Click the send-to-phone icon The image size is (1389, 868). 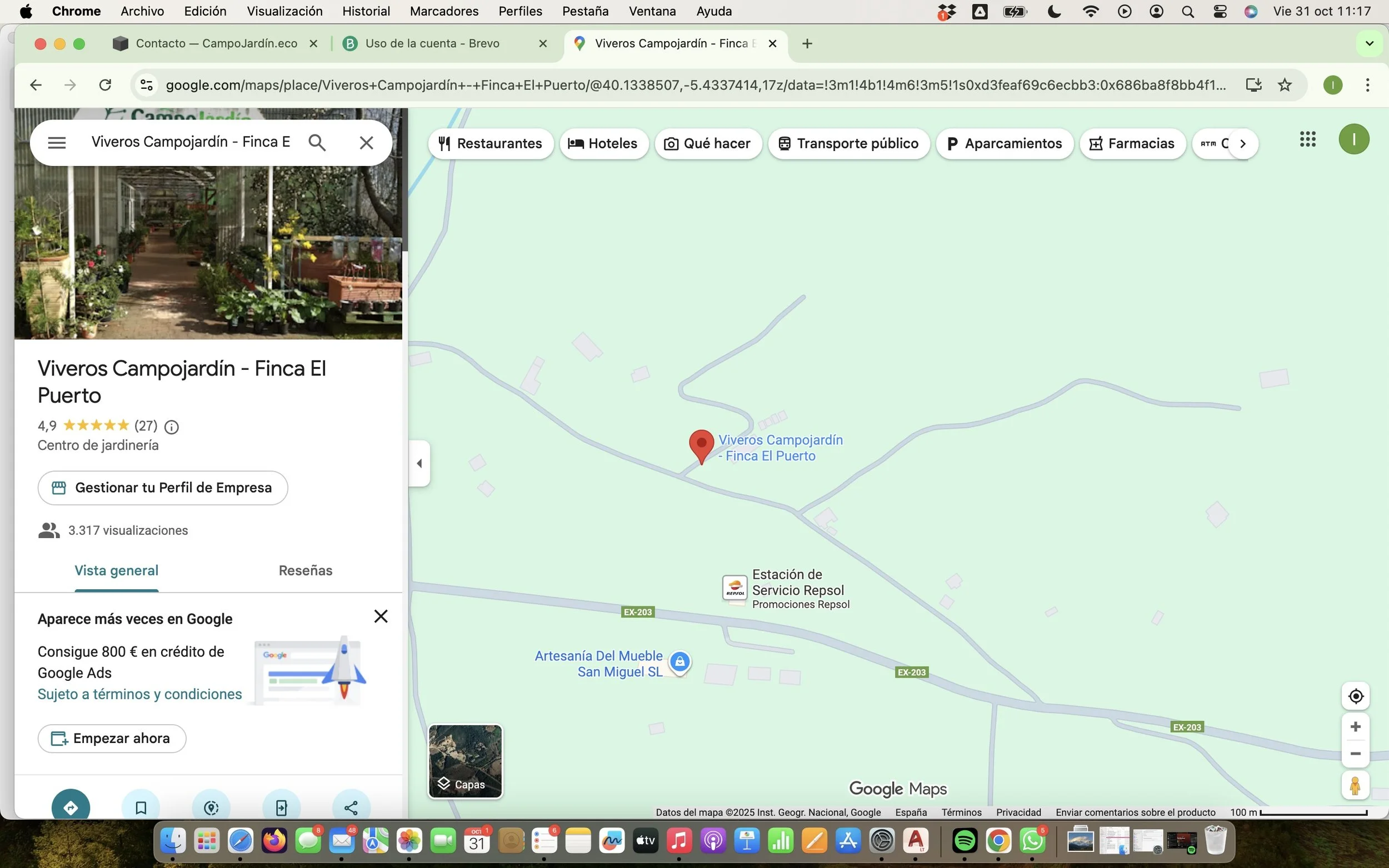[281, 807]
